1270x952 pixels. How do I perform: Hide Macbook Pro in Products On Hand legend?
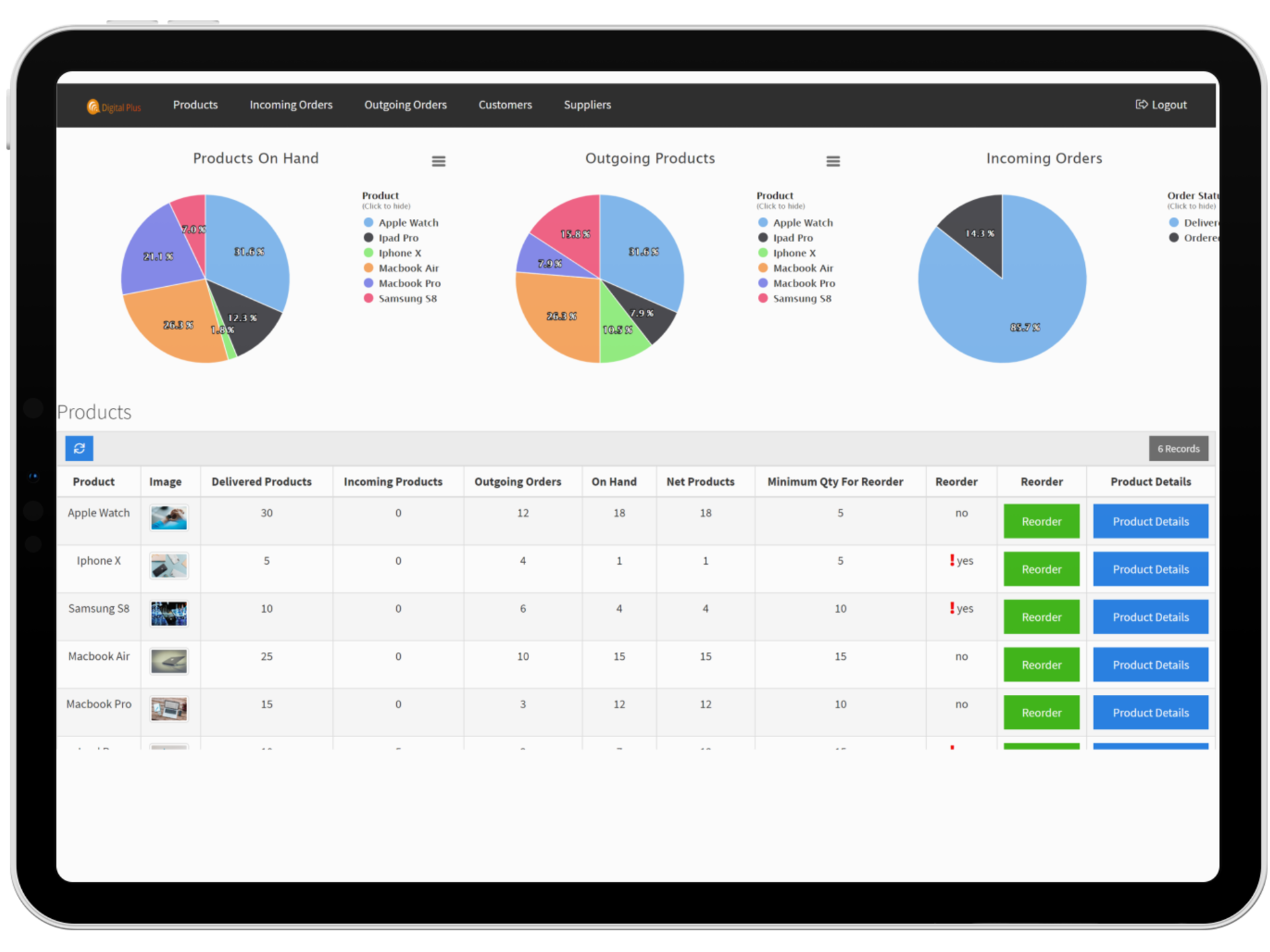[x=402, y=284]
